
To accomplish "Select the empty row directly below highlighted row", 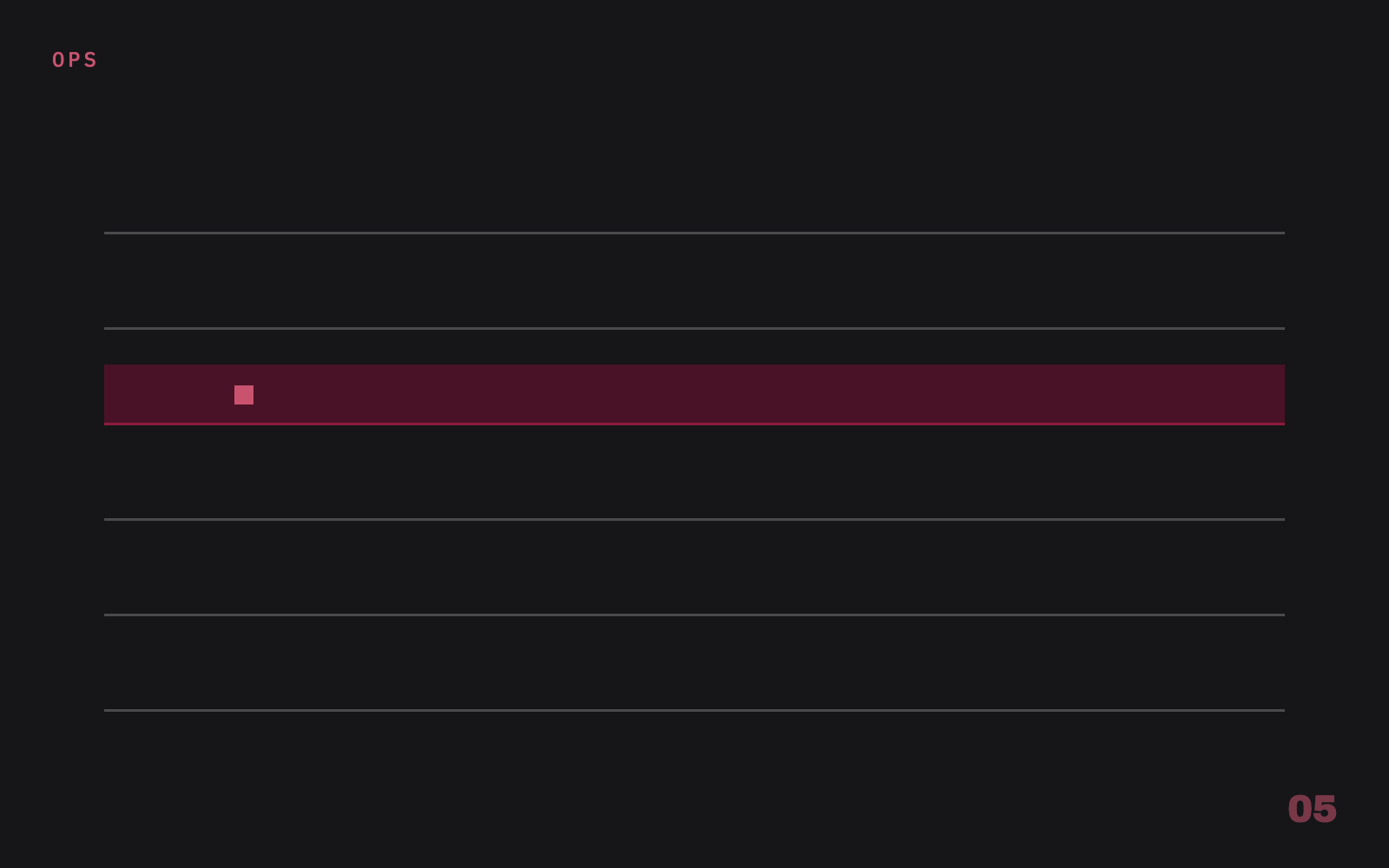I will pyautogui.click(x=694, y=471).
